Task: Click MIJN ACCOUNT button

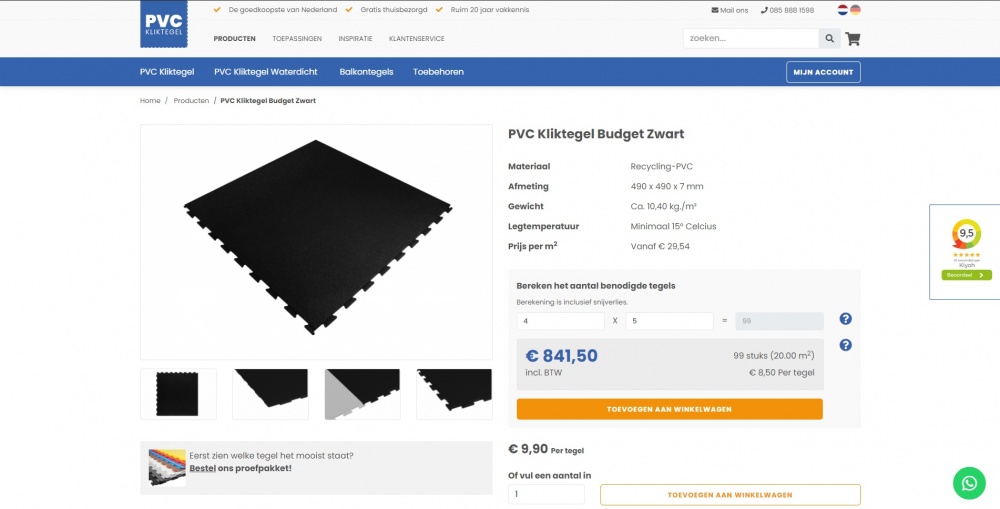Action: [x=823, y=72]
